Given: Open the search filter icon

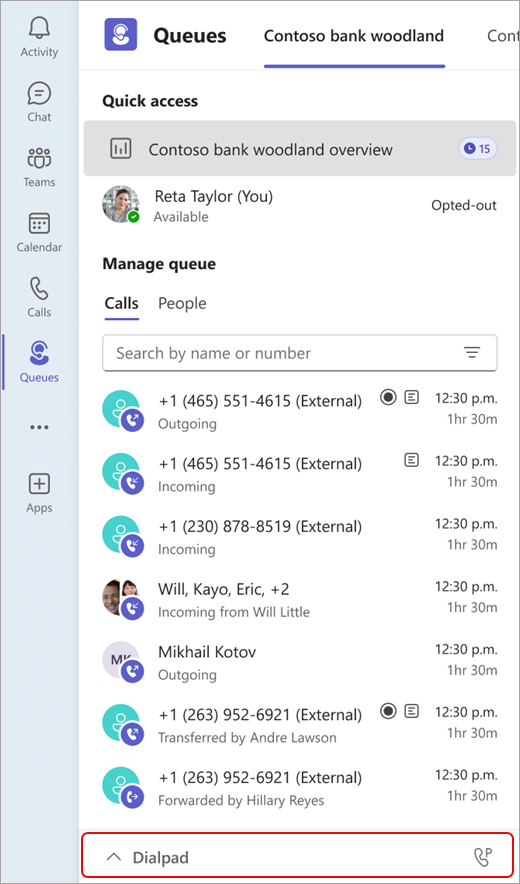Looking at the screenshot, I should (471, 353).
